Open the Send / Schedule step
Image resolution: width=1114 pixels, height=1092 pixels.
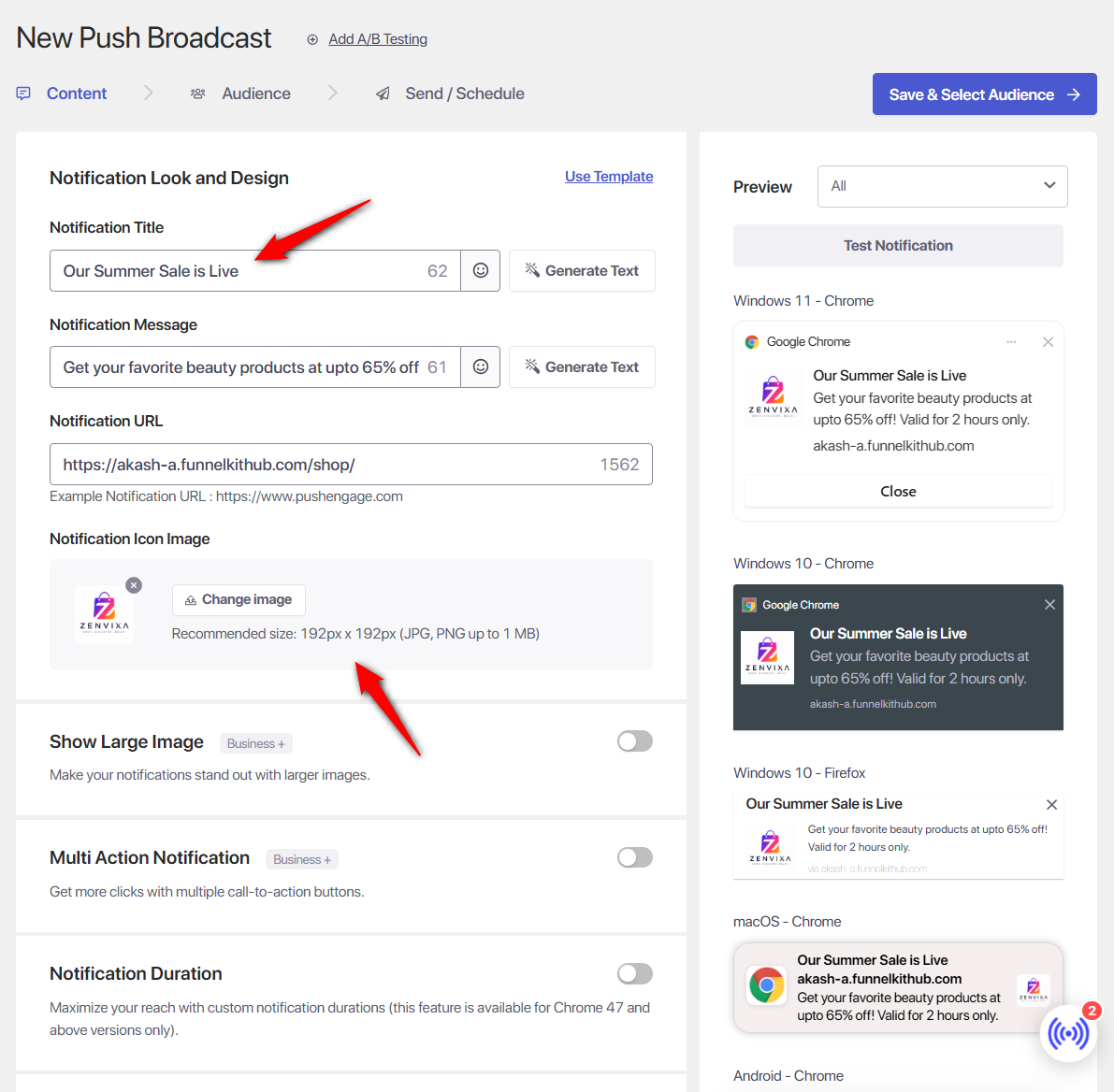[465, 93]
